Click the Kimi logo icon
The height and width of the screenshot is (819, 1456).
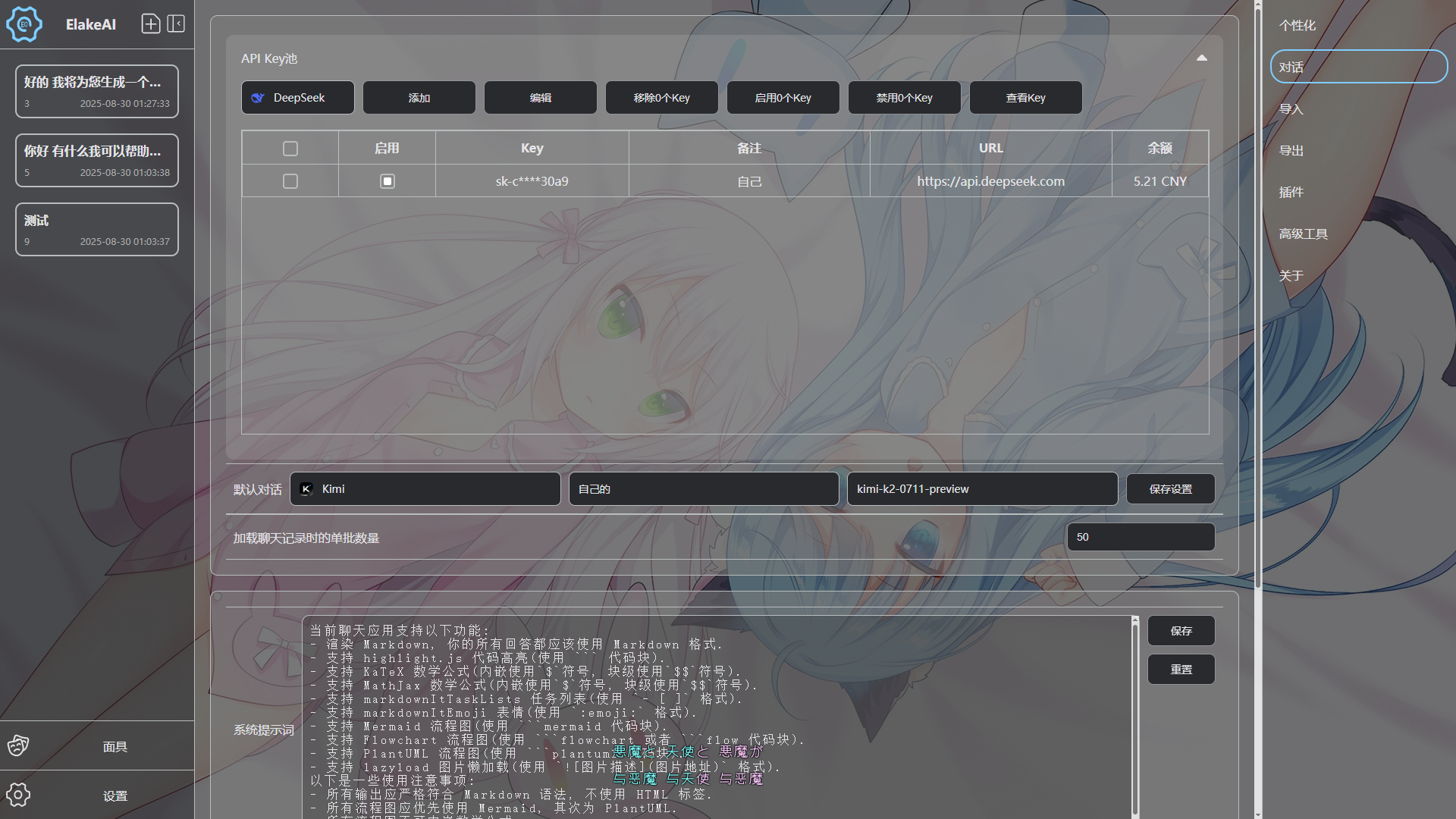[306, 489]
